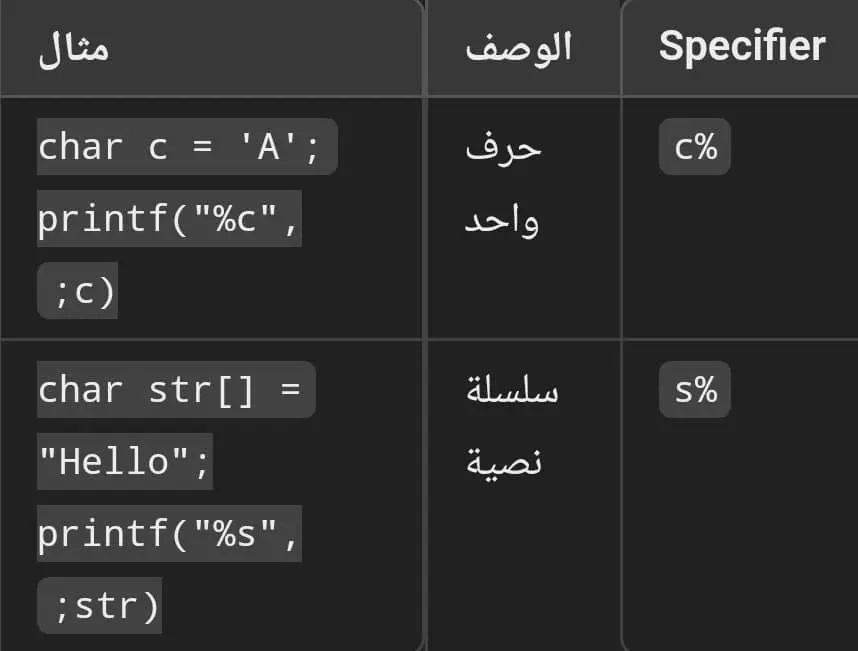Viewport: 858px width, 651px height.
Task: Click the الوصف column header
Action: click(519, 48)
